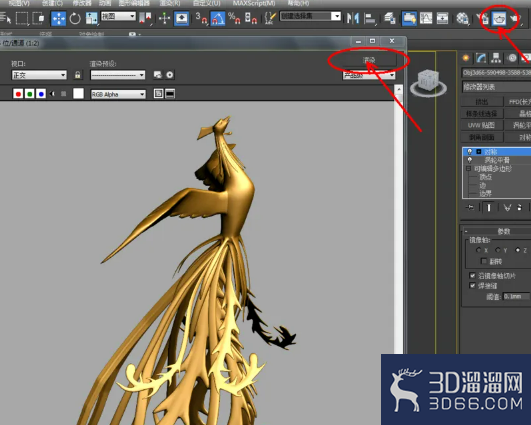The width and height of the screenshot is (531, 425).
Task: Click the first modifier button in the set
Action: pyautogui.click(x=482, y=101)
